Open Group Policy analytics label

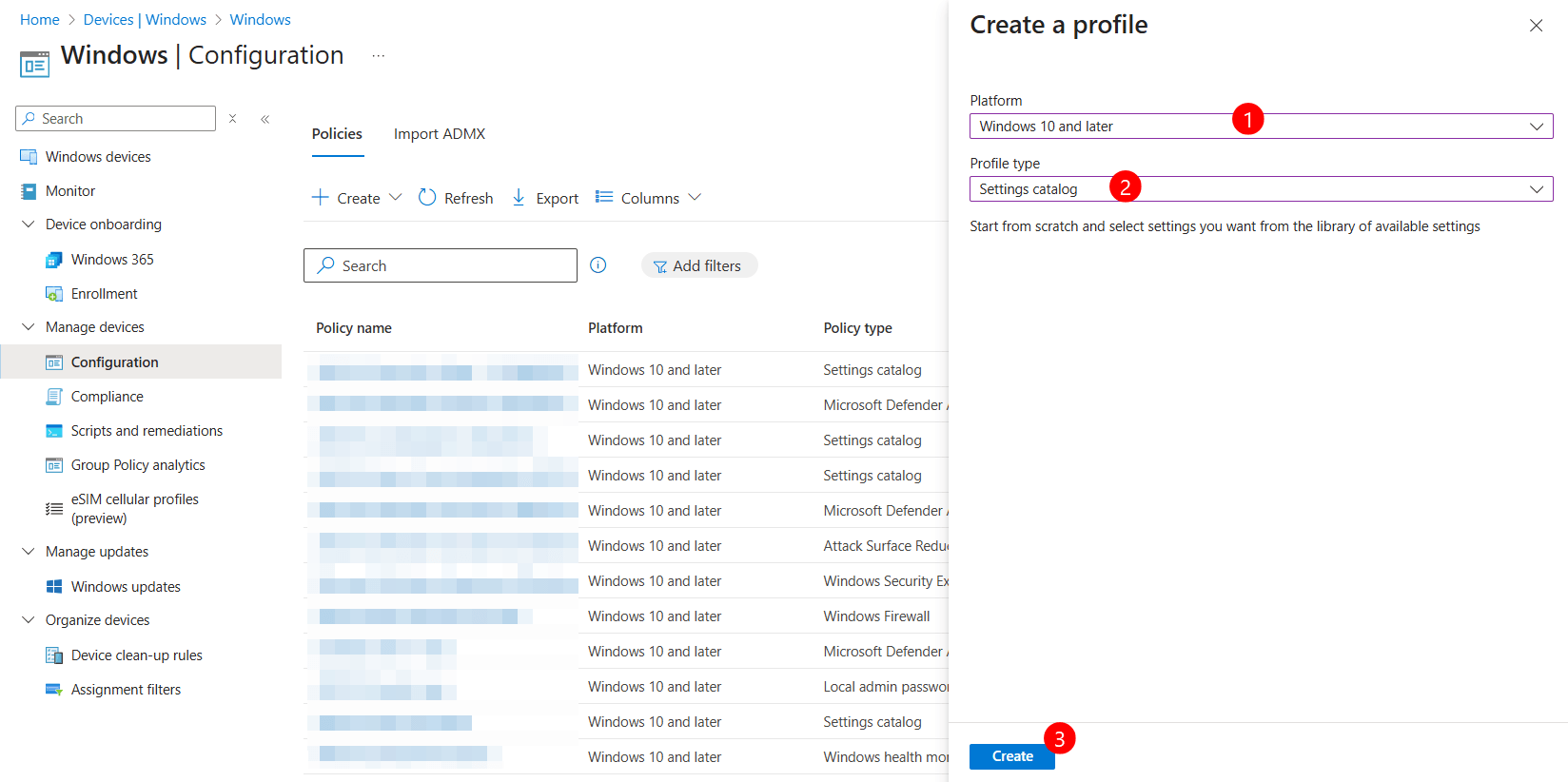(x=138, y=465)
